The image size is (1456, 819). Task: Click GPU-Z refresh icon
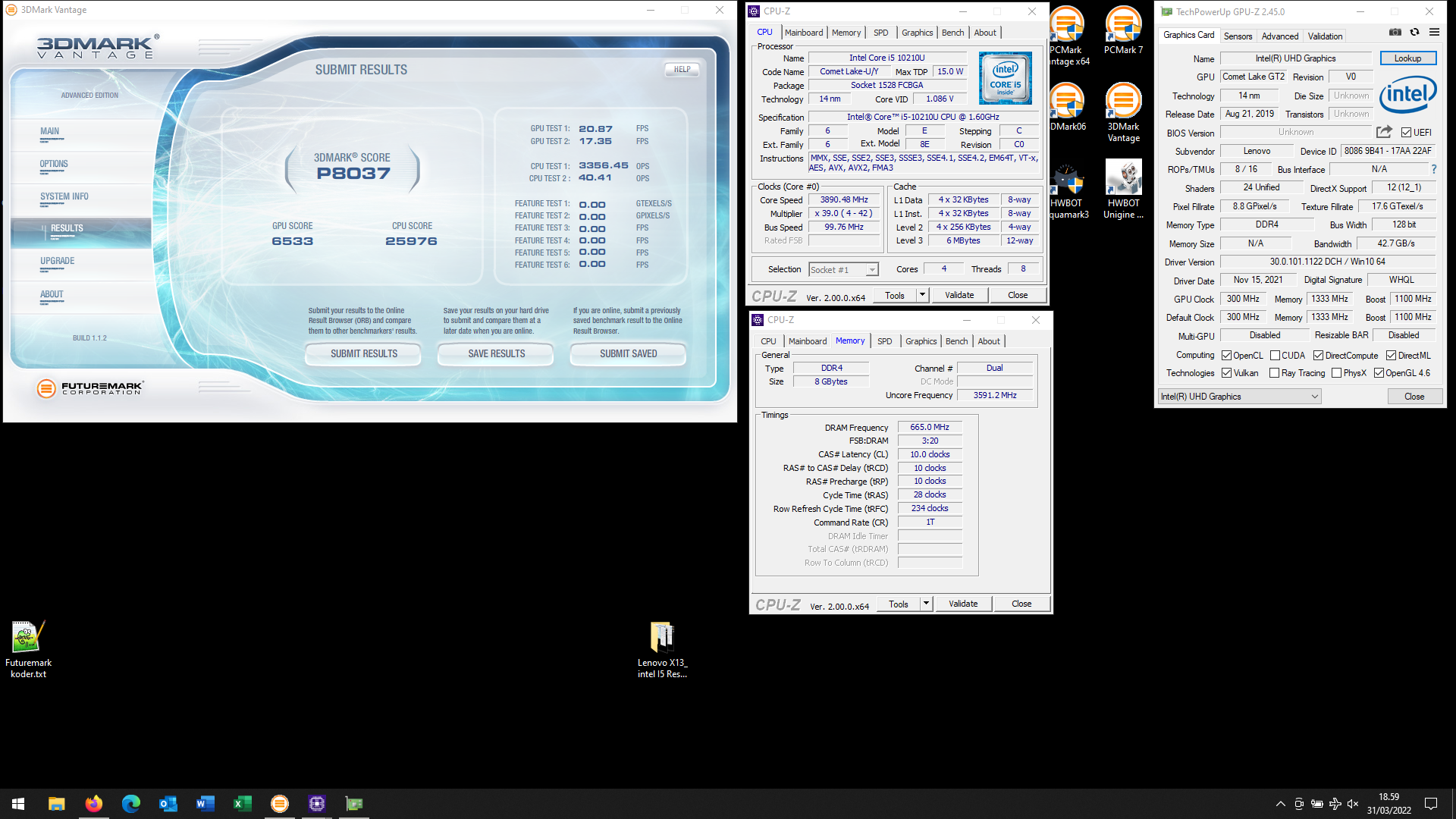(x=1414, y=32)
